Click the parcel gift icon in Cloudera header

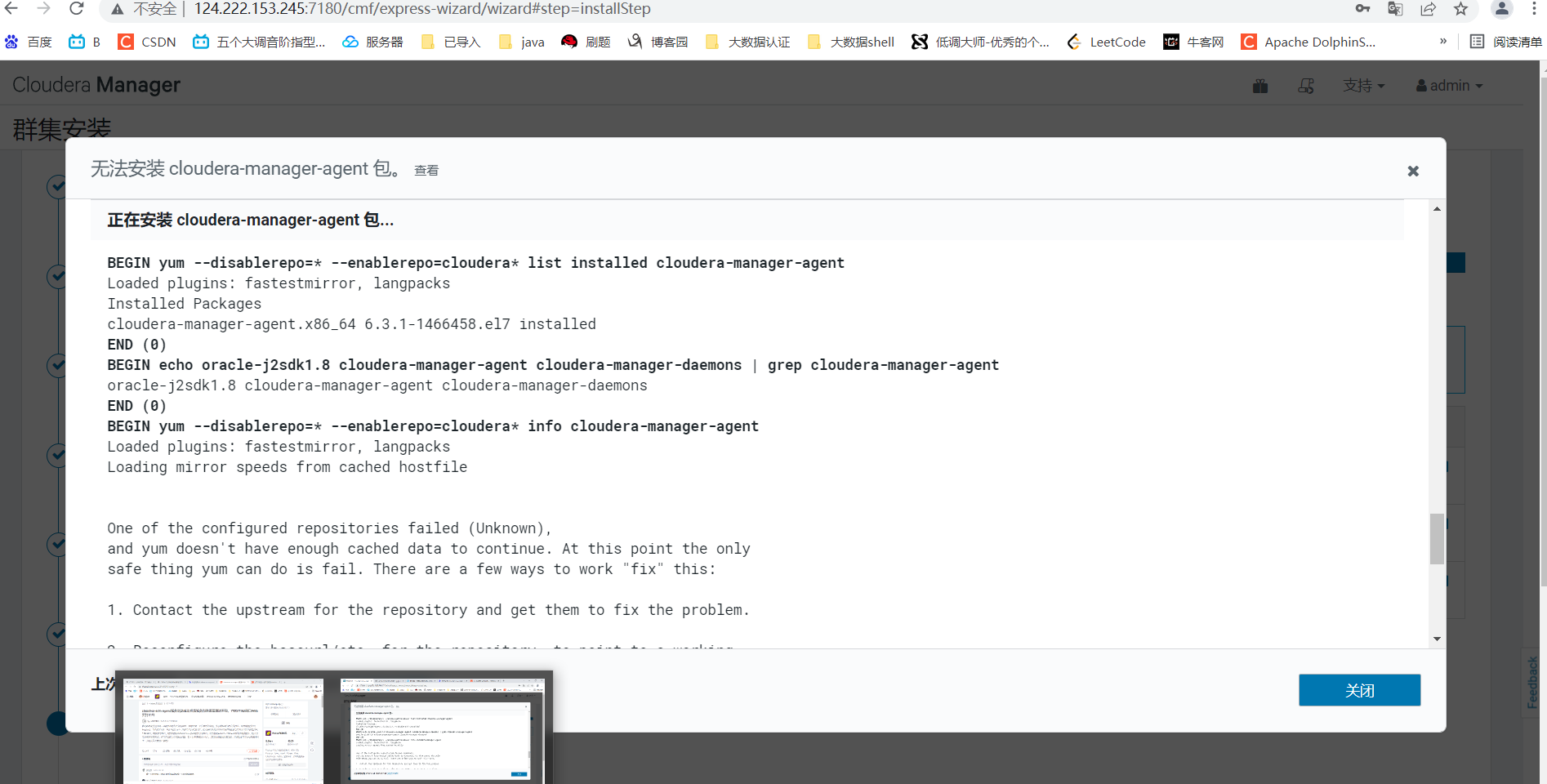click(1260, 86)
